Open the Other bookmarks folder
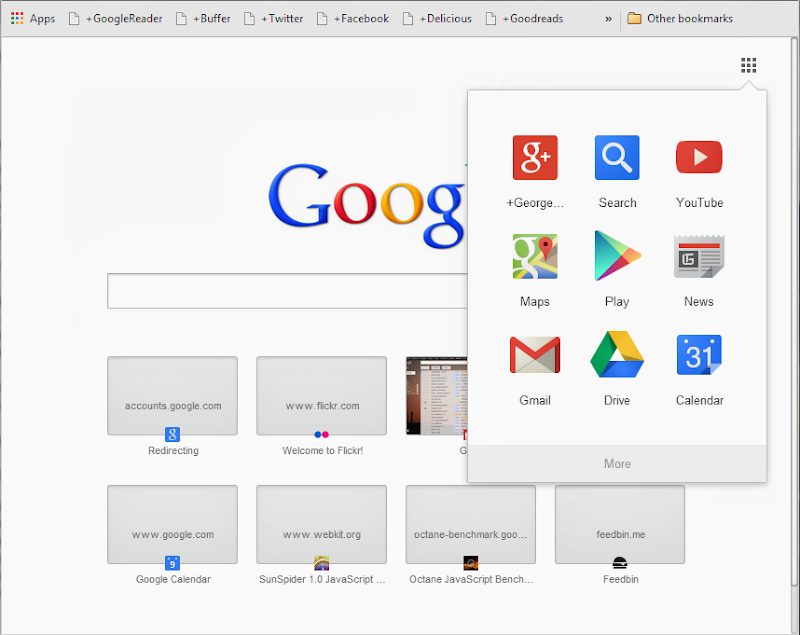 [x=680, y=18]
